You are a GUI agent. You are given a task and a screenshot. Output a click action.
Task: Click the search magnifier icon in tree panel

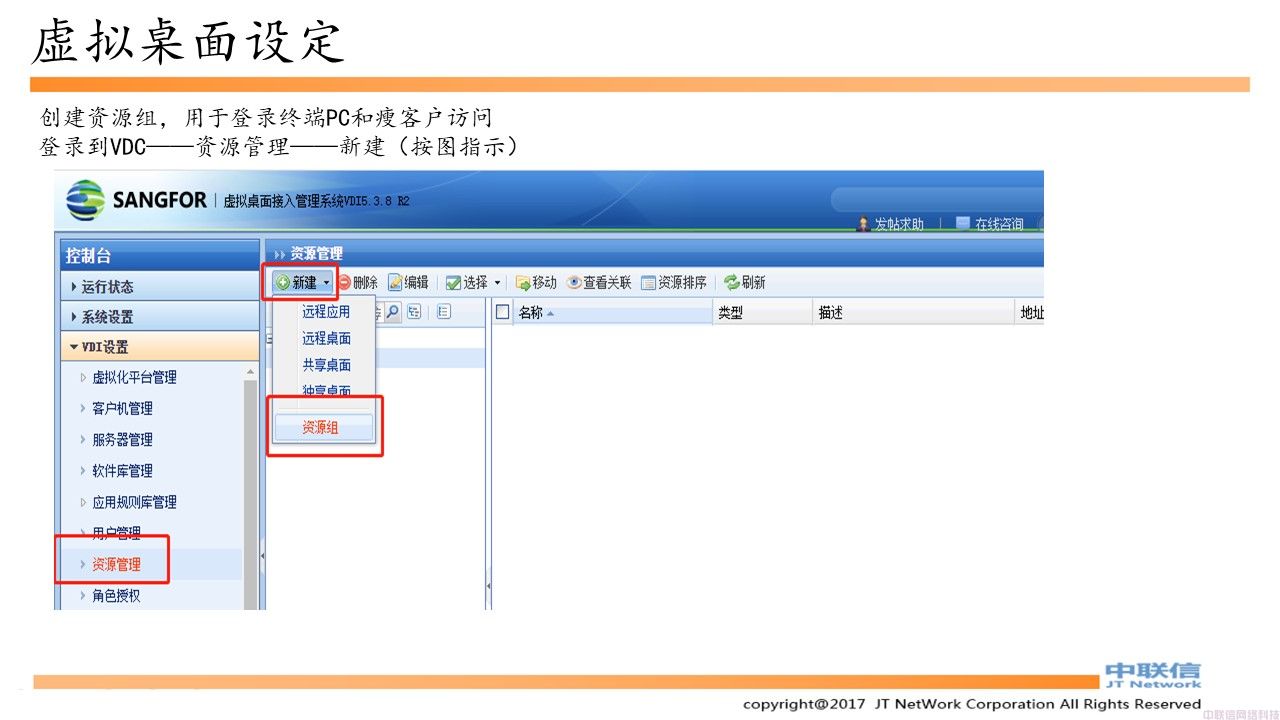click(x=393, y=312)
